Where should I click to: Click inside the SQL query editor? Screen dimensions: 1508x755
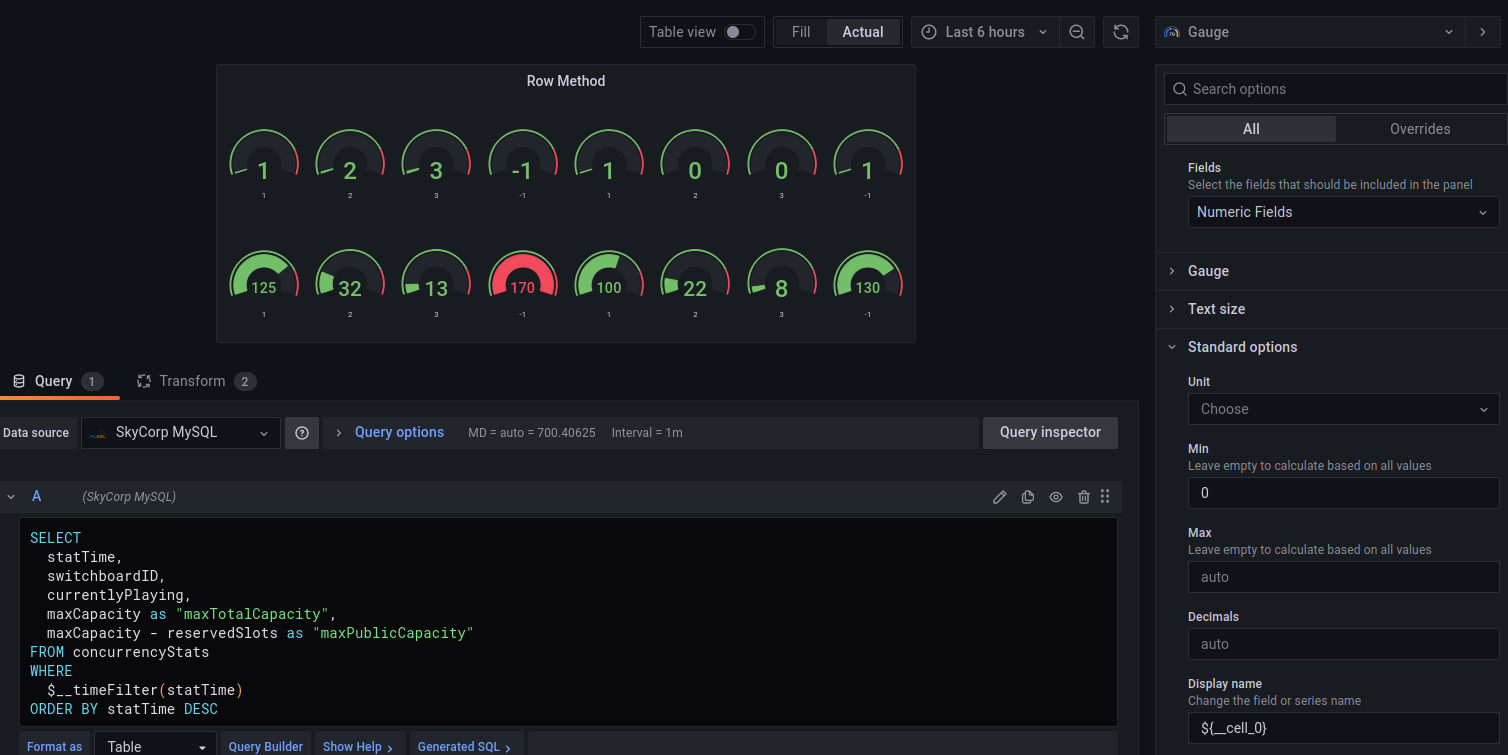568,622
